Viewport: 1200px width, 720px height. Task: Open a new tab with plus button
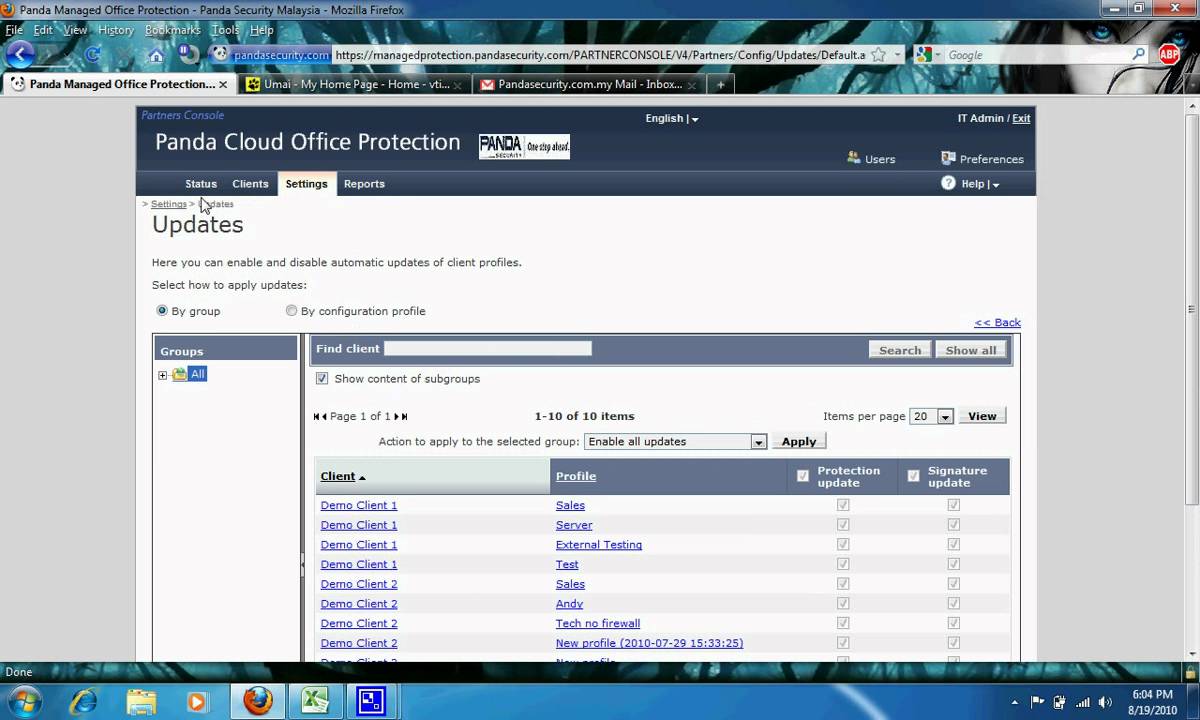[720, 84]
